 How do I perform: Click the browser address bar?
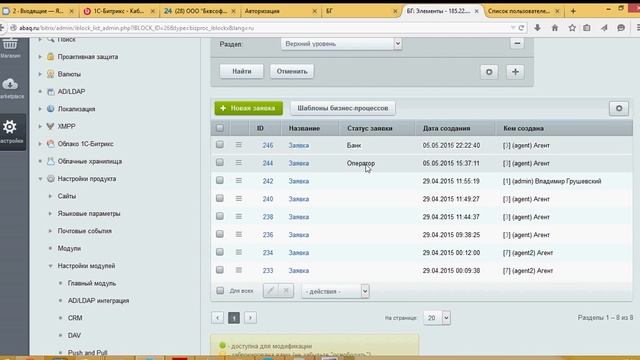click(x=261, y=28)
